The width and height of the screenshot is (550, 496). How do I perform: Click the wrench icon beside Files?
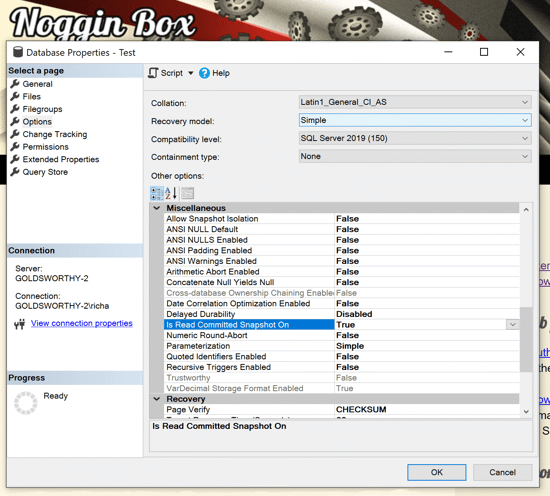15,96
